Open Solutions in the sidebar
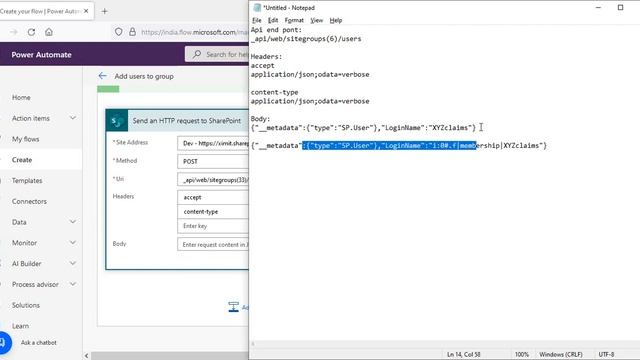 pyautogui.click(x=26, y=305)
